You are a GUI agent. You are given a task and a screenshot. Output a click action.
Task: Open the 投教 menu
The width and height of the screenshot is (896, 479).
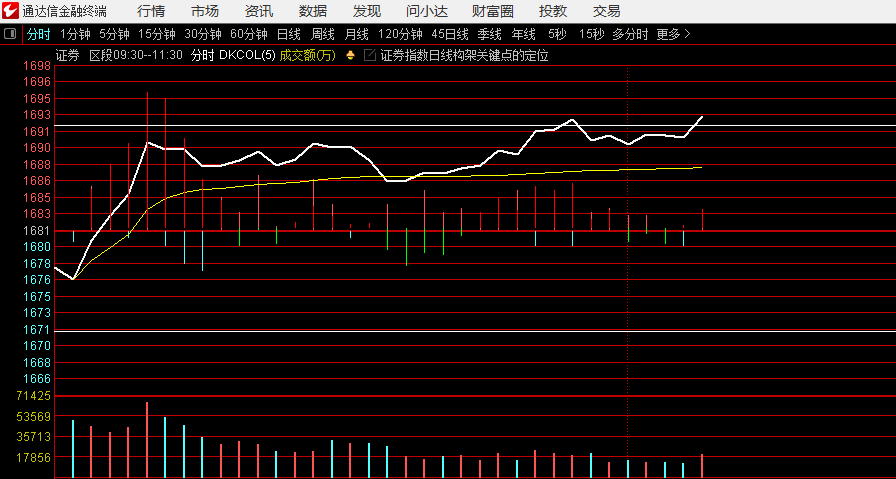pos(553,11)
